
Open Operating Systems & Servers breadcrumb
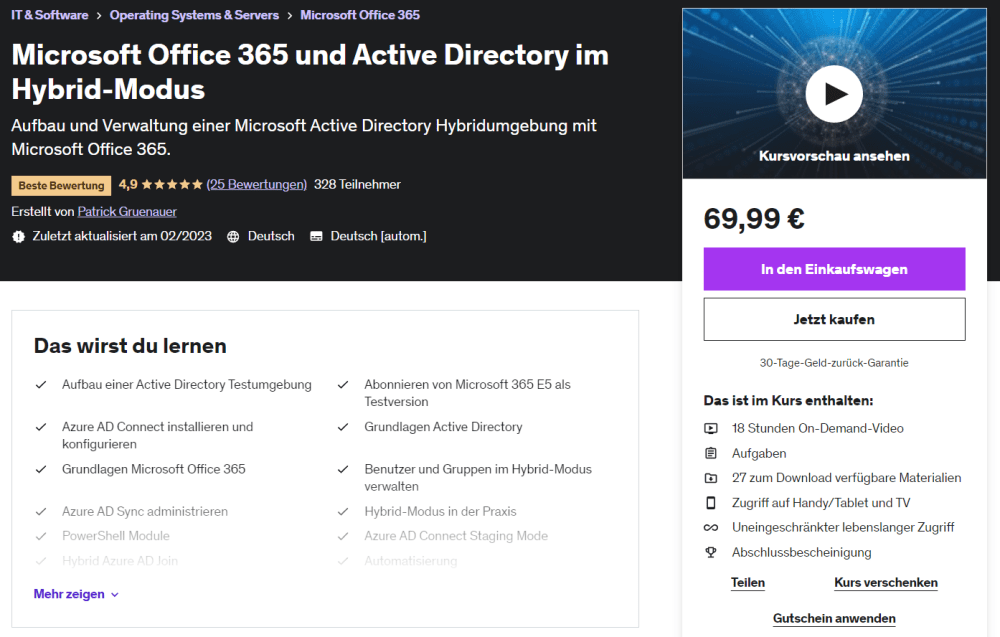coord(194,15)
